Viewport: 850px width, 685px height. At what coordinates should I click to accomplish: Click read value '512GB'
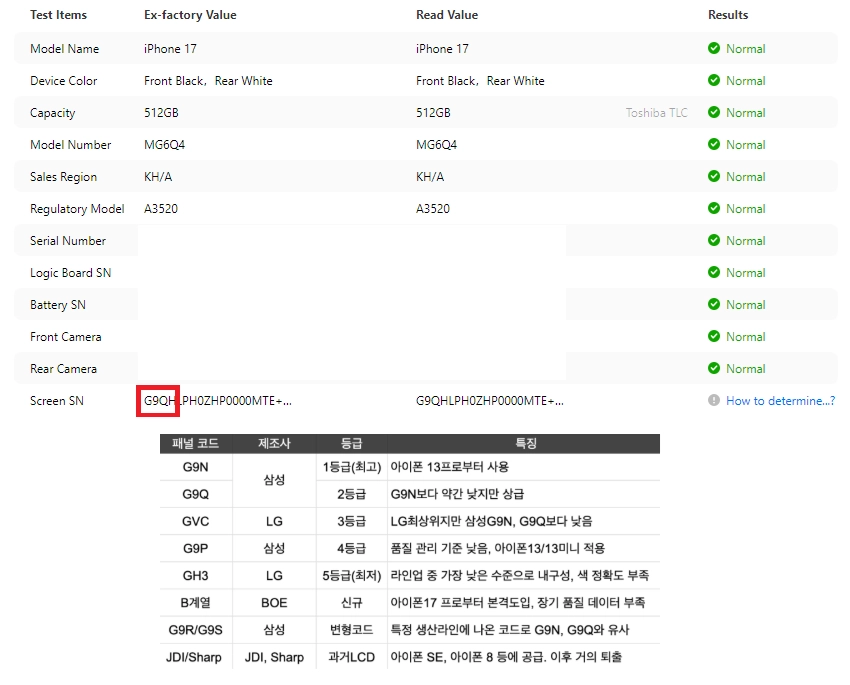(x=433, y=113)
